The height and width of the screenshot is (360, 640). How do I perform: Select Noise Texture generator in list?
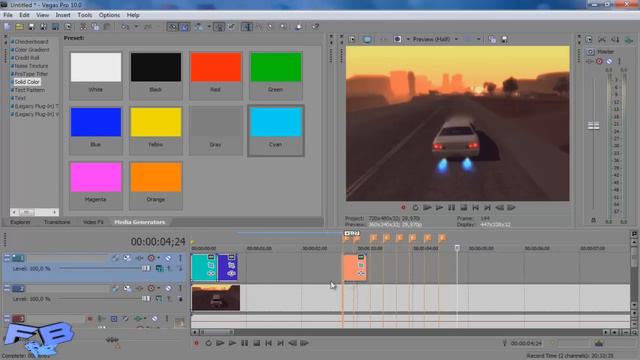pos(31,66)
